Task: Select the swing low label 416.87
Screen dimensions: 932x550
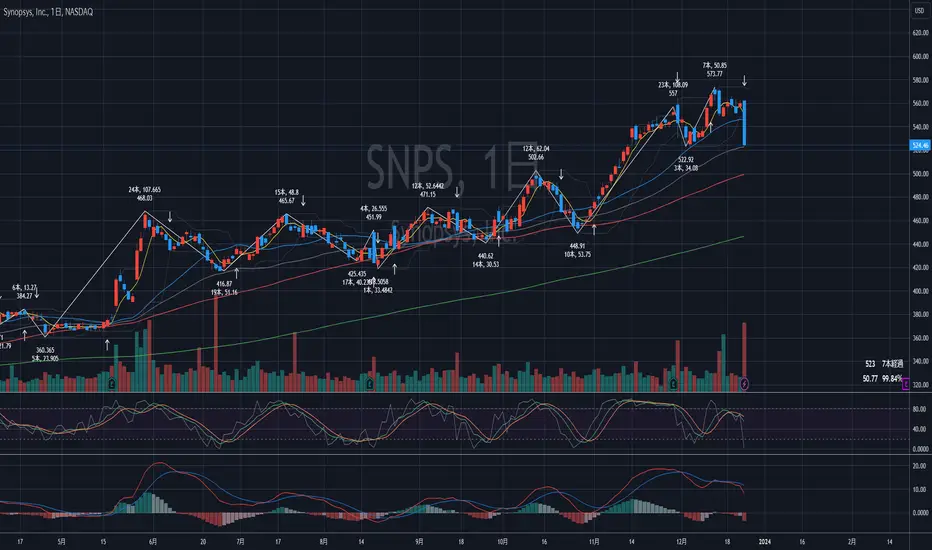Action: click(224, 284)
